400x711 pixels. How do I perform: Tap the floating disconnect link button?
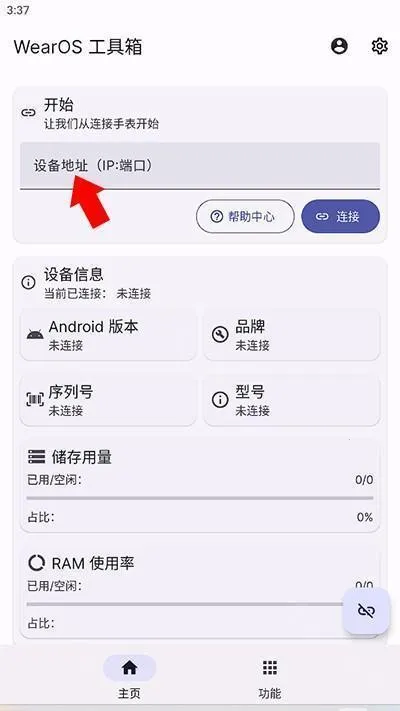[x=366, y=611]
